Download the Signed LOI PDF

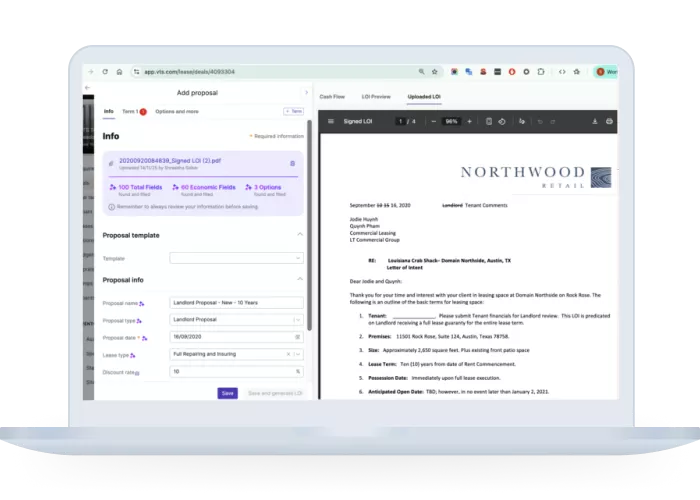point(595,121)
